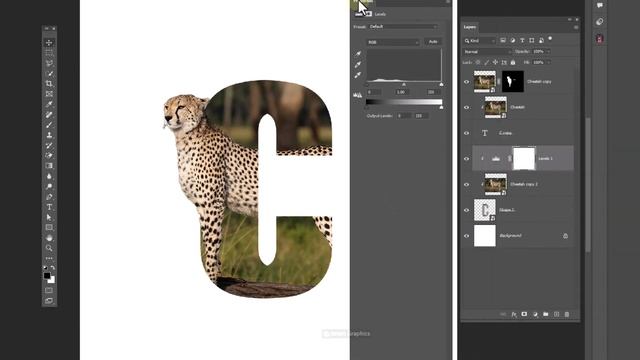The height and width of the screenshot is (360, 640).
Task: Select the Background layer thumbnail
Action: [485, 236]
